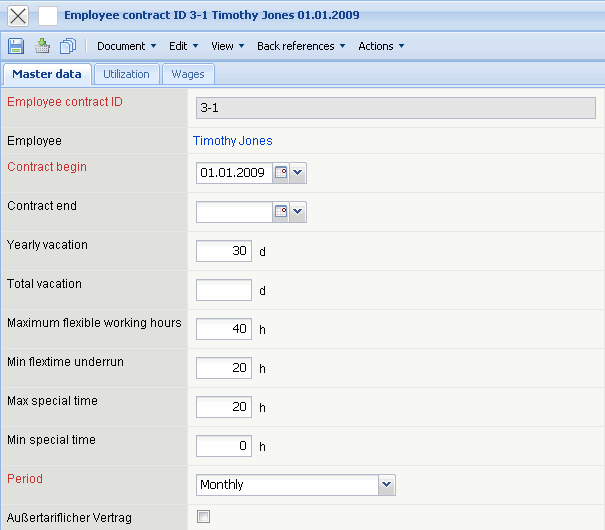605x530 pixels.
Task: Click the Yearly vacation input field
Action: 224,251
